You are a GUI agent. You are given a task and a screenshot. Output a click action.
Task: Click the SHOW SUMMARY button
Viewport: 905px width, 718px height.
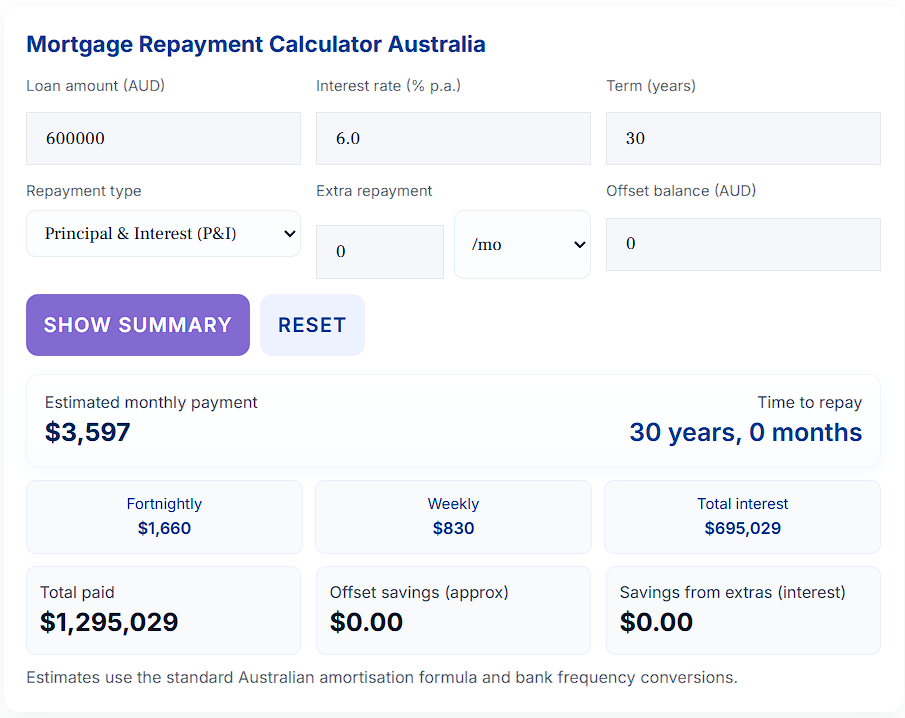coord(138,325)
